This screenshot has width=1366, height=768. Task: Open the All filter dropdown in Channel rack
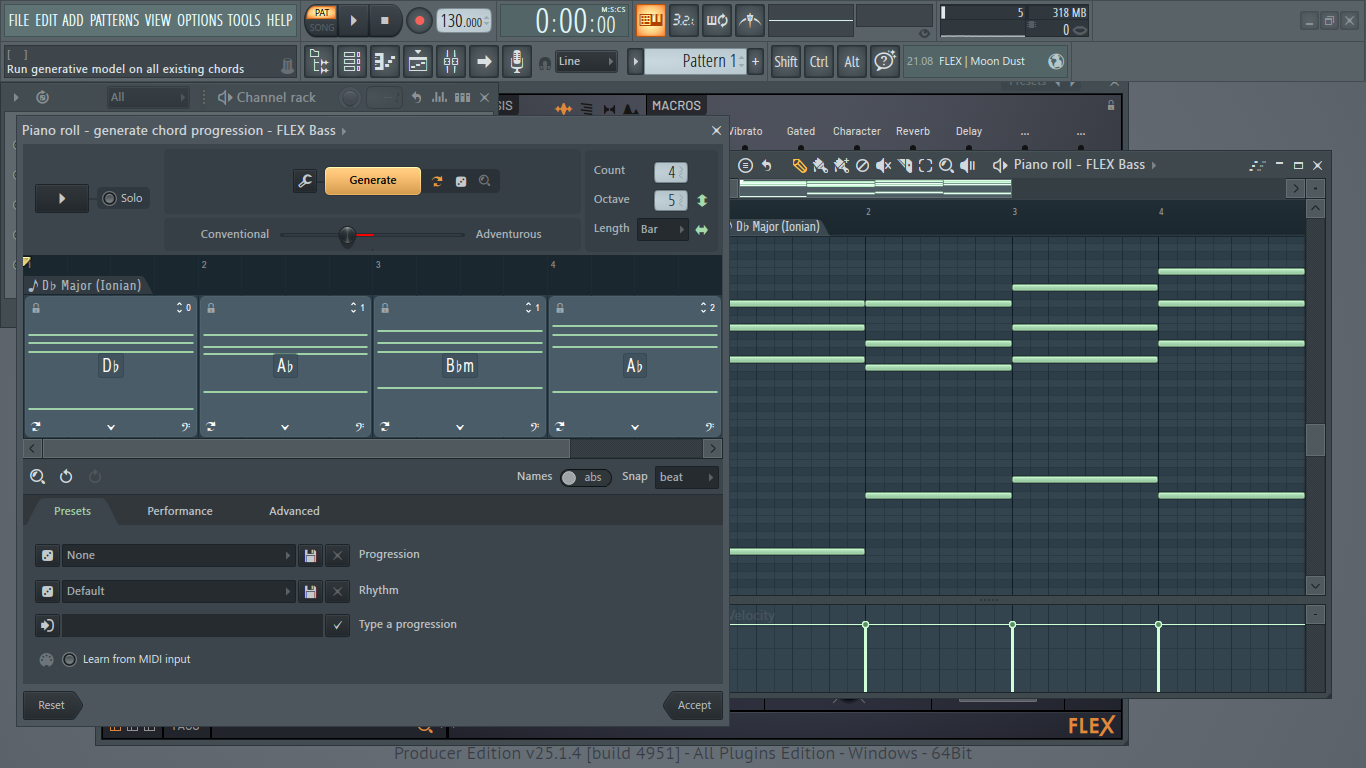pyautogui.click(x=148, y=97)
